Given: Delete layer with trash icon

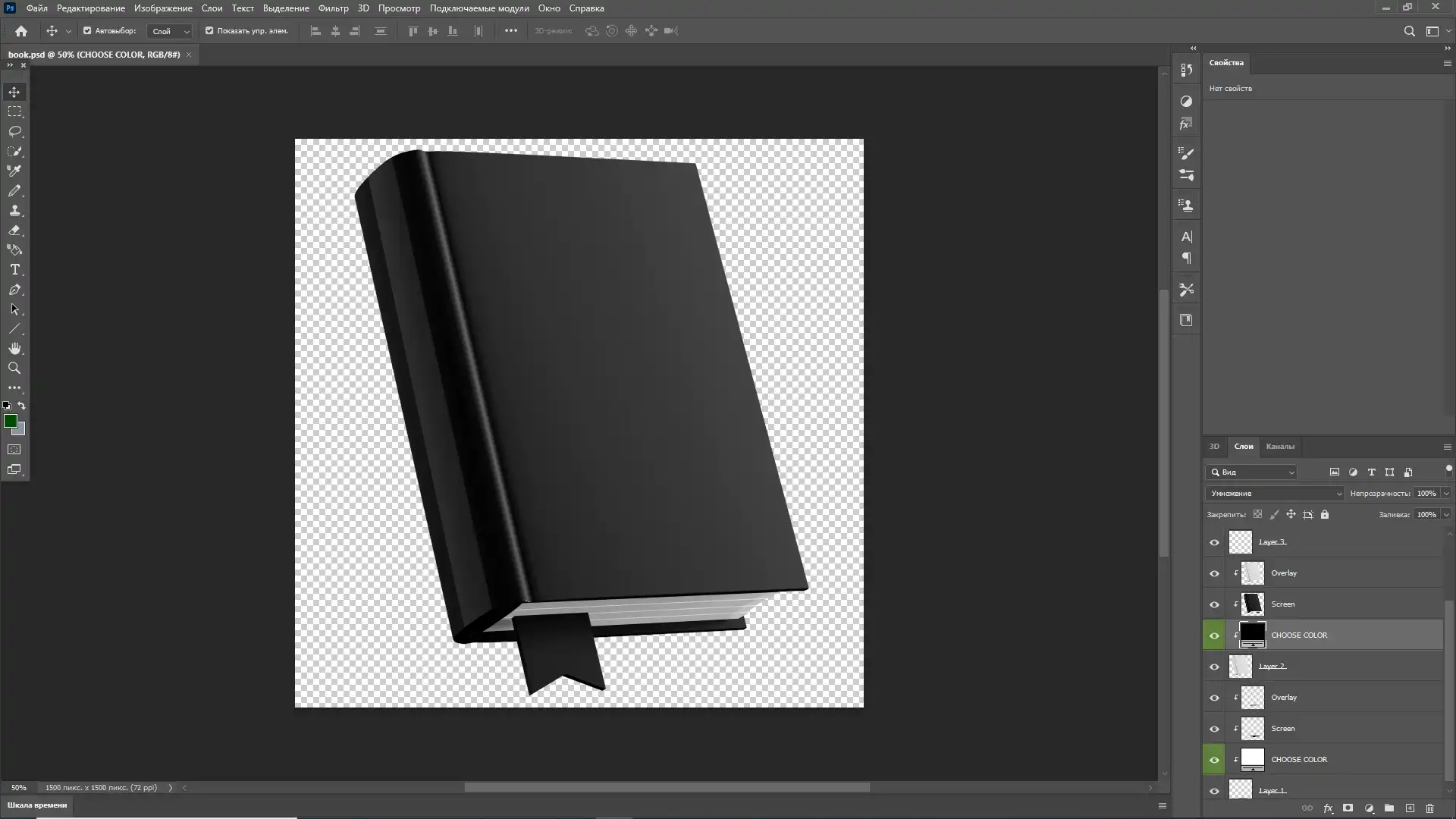Looking at the screenshot, I should 1430,808.
